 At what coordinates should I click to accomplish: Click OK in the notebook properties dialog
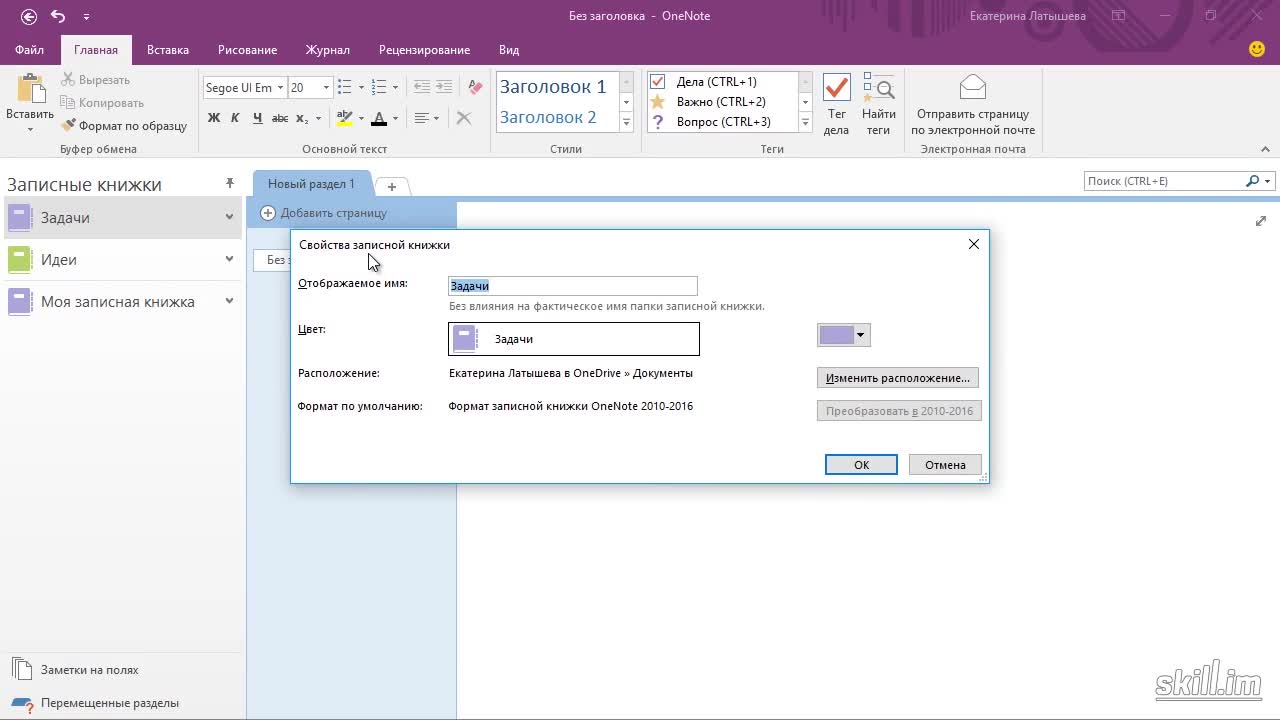(861, 465)
